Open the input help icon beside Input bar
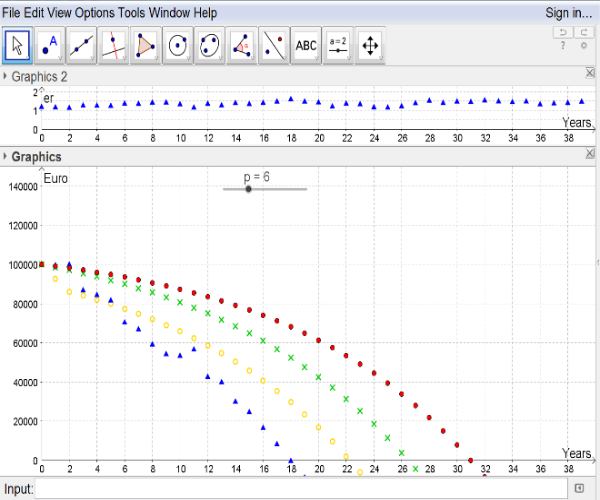Screen dimensions: 600x500 click(x=579, y=488)
